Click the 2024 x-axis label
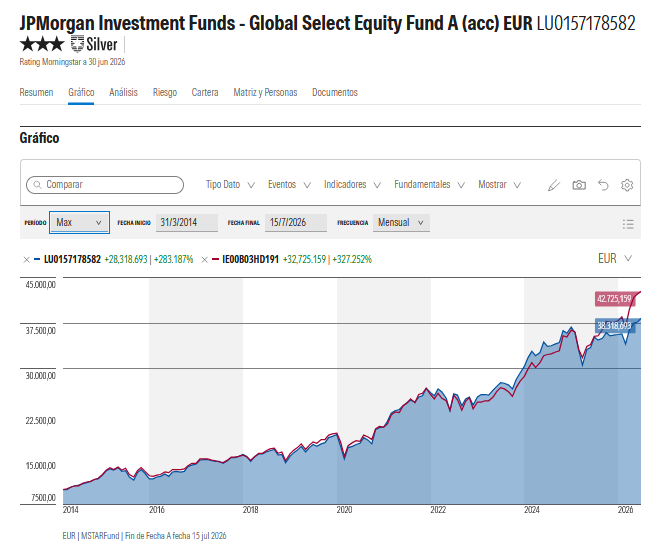Screen dimensions: 655x553 pyautogui.click(x=532, y=510)
